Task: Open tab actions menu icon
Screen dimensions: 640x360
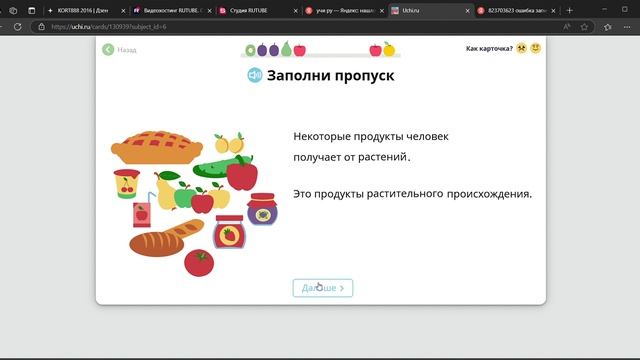Action: (x=31, y=11)
